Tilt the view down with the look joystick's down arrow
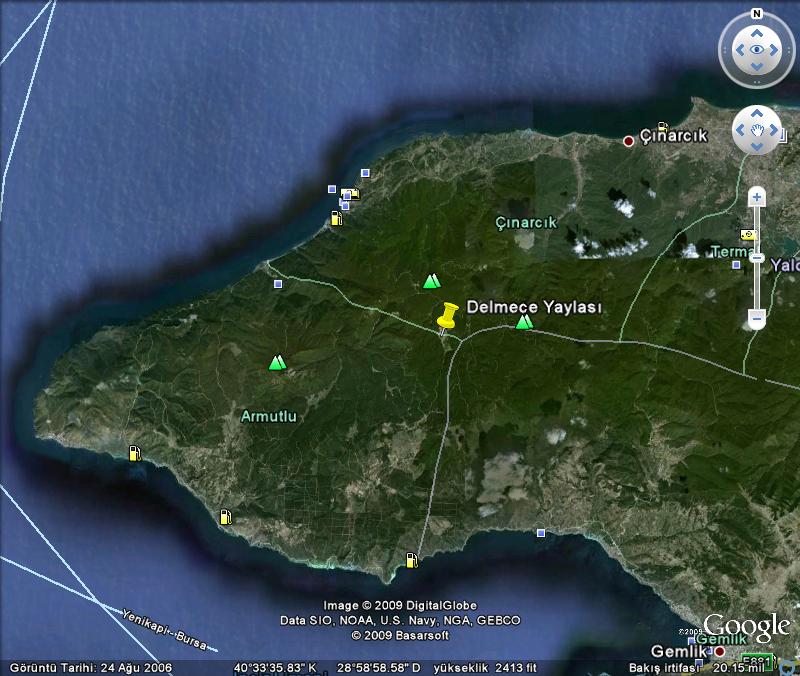Image resolution: width=800 pixels, height=676 pixels. click(x=757, y=66)
